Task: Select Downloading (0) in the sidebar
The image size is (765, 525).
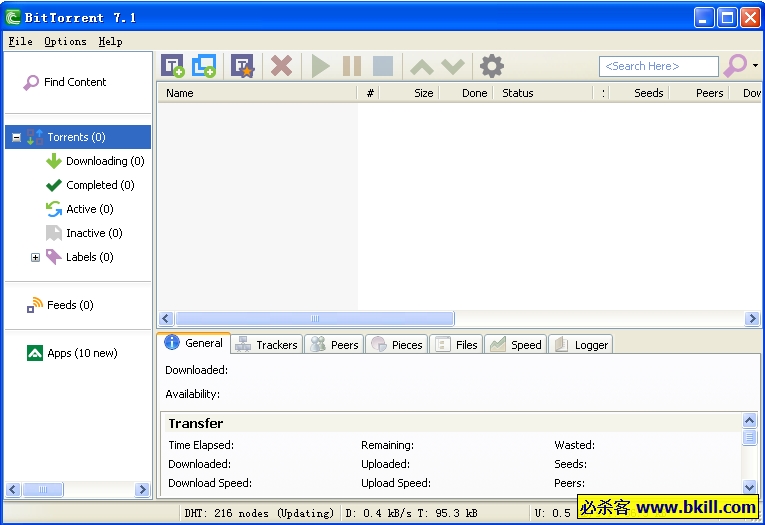Action: click(x=104, y=161)
